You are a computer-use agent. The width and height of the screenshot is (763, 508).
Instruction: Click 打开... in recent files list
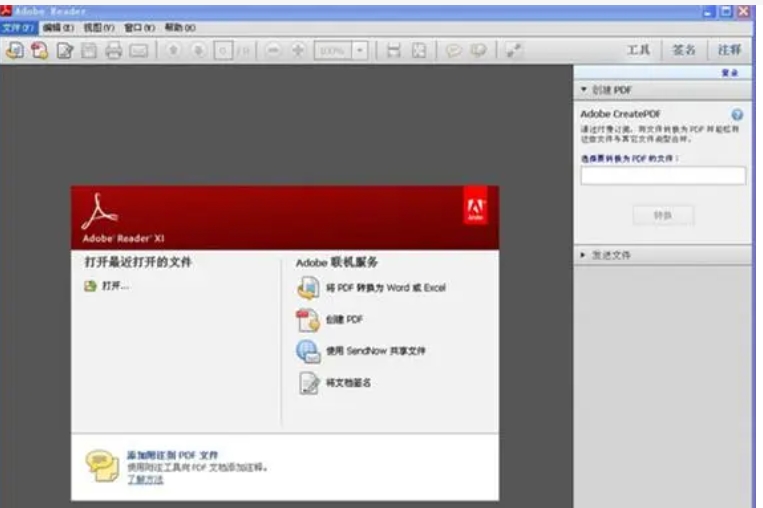[115, 286]
